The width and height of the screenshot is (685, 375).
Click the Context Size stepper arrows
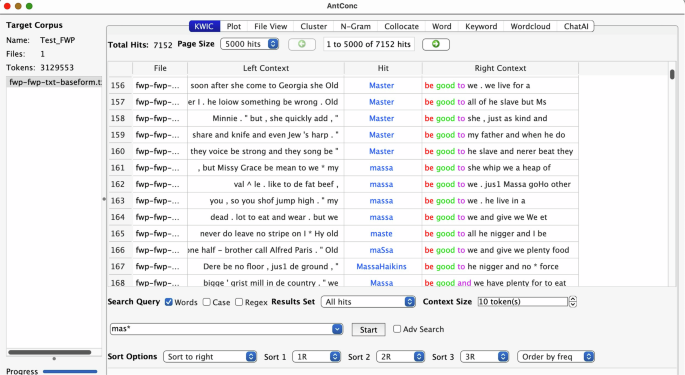[573, 302]
